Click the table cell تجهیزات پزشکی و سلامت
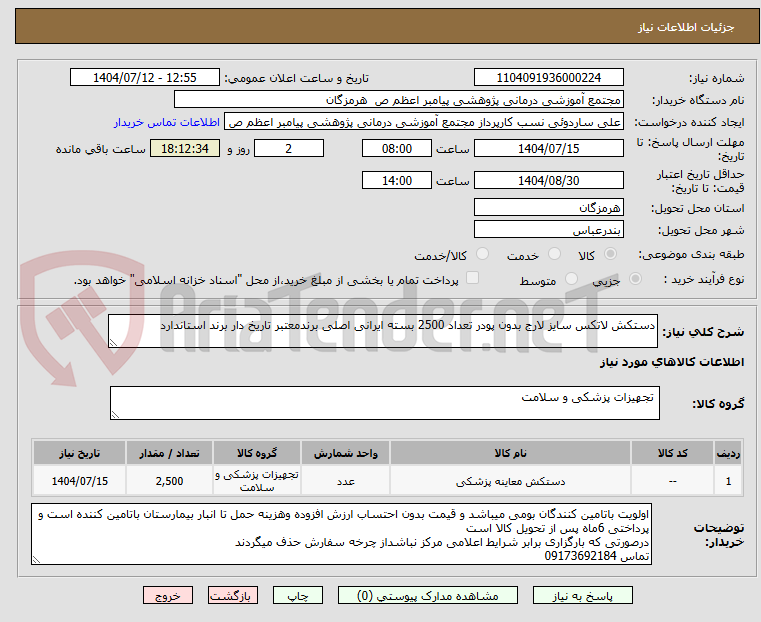The width and height of the screenshot is (761, 622). click(x=257, y=481)
